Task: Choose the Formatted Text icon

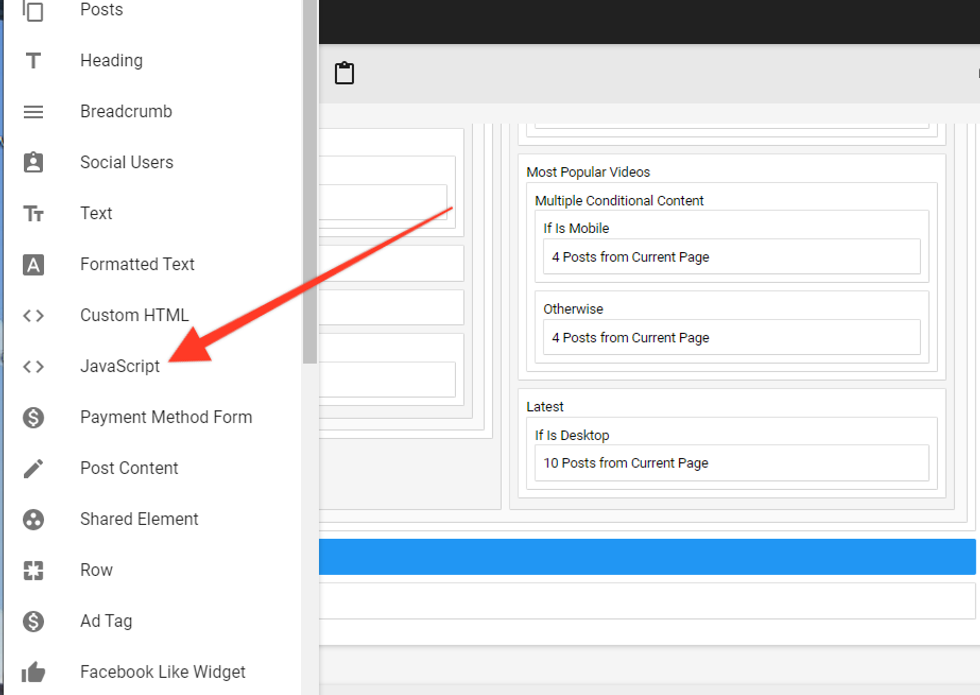Action: pos(33,265)
